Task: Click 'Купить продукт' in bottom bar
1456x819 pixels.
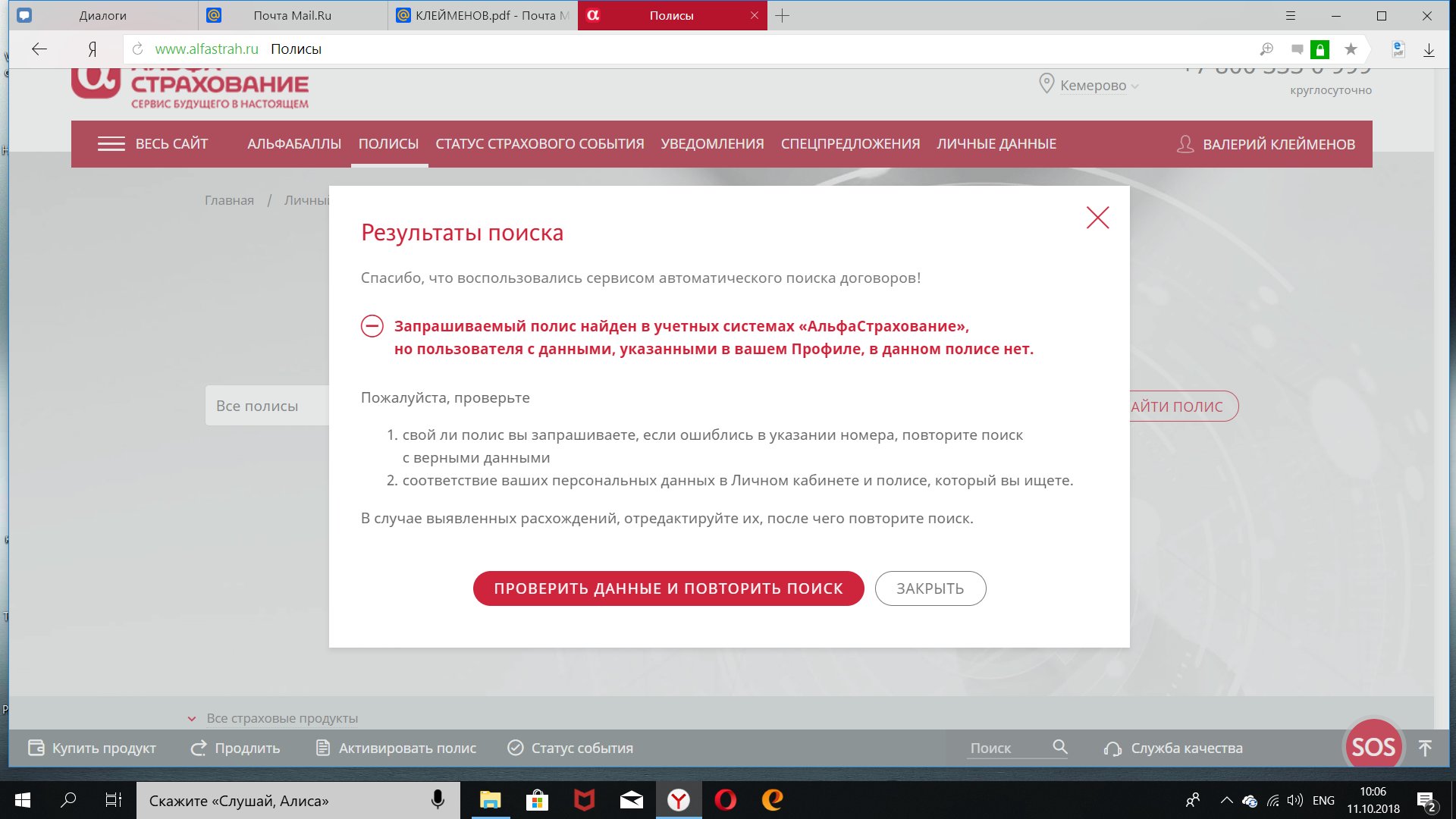Action: (92, 748)
